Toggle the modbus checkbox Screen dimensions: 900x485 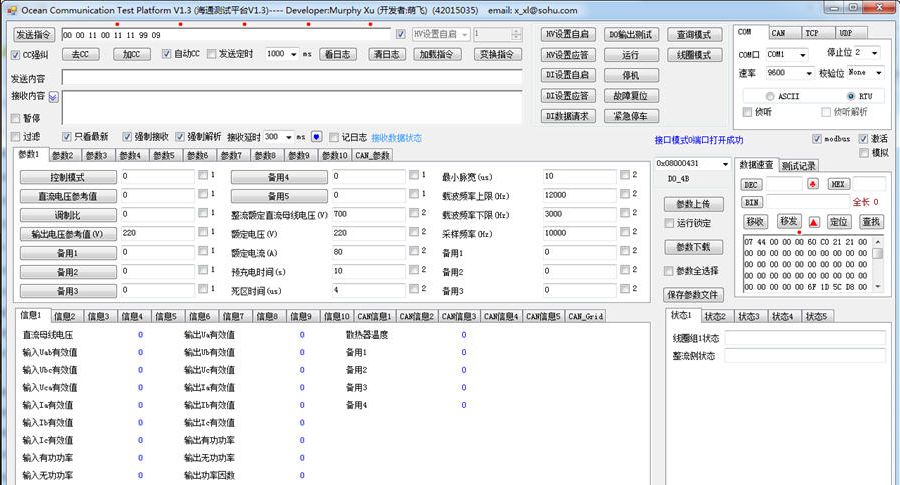[x=817, y=139]
